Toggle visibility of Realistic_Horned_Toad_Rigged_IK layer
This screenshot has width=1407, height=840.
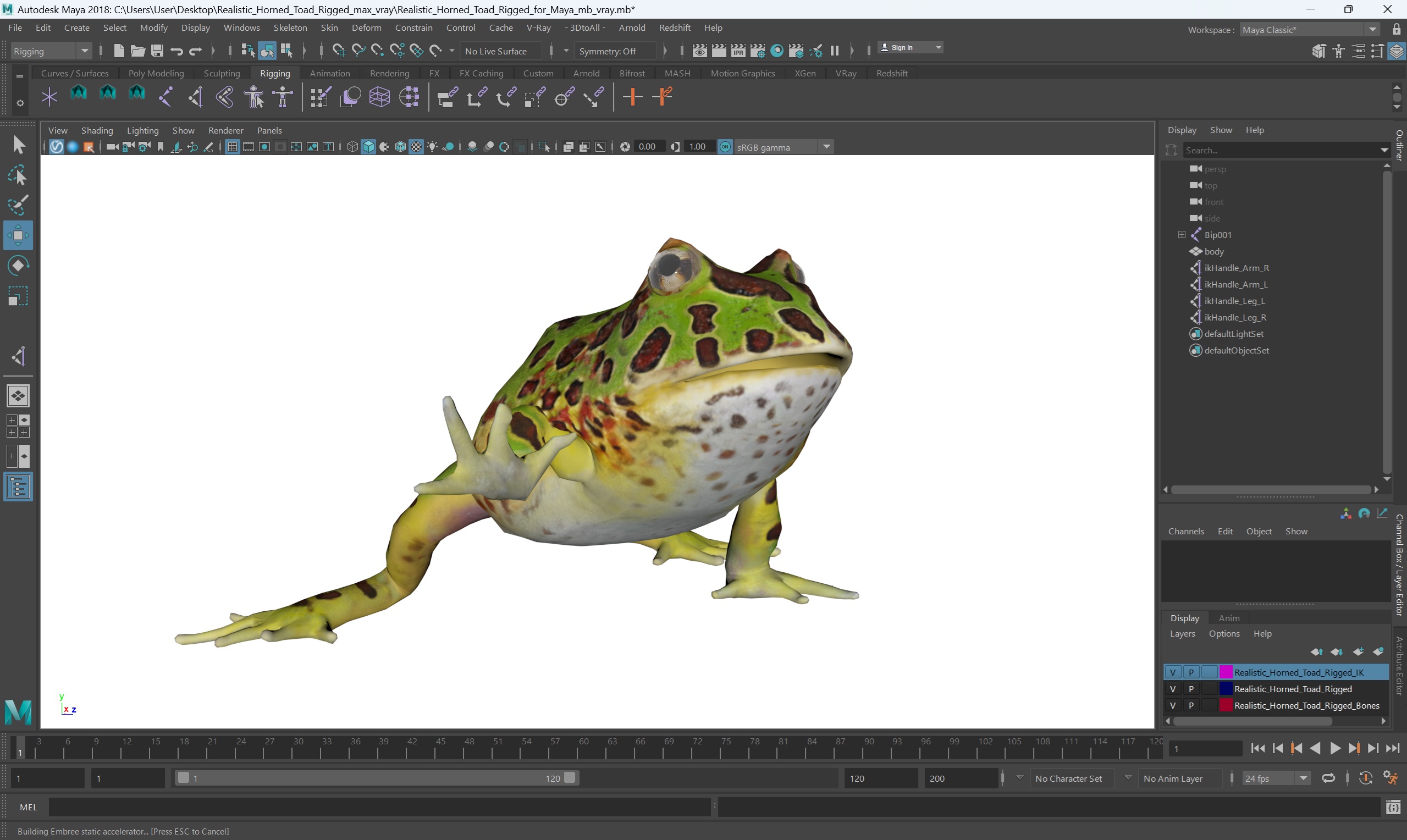tap(1172, 672)
